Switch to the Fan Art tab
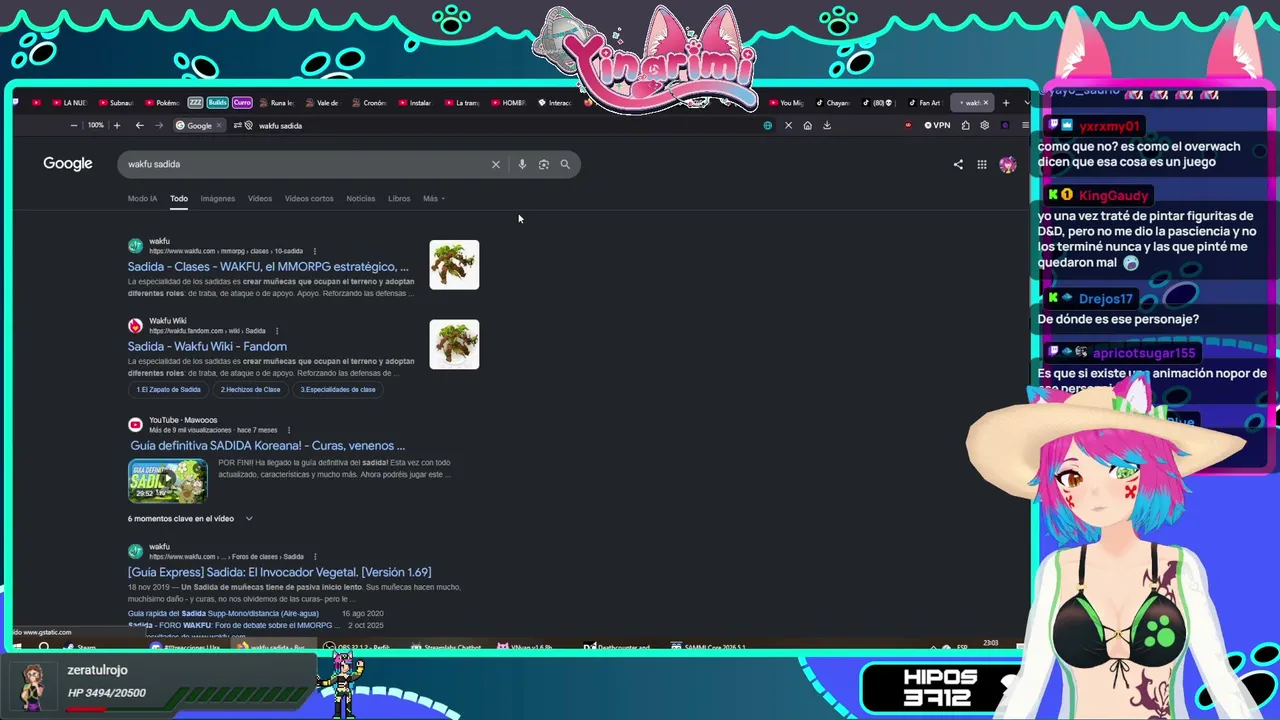 click(x=925, y=103)
